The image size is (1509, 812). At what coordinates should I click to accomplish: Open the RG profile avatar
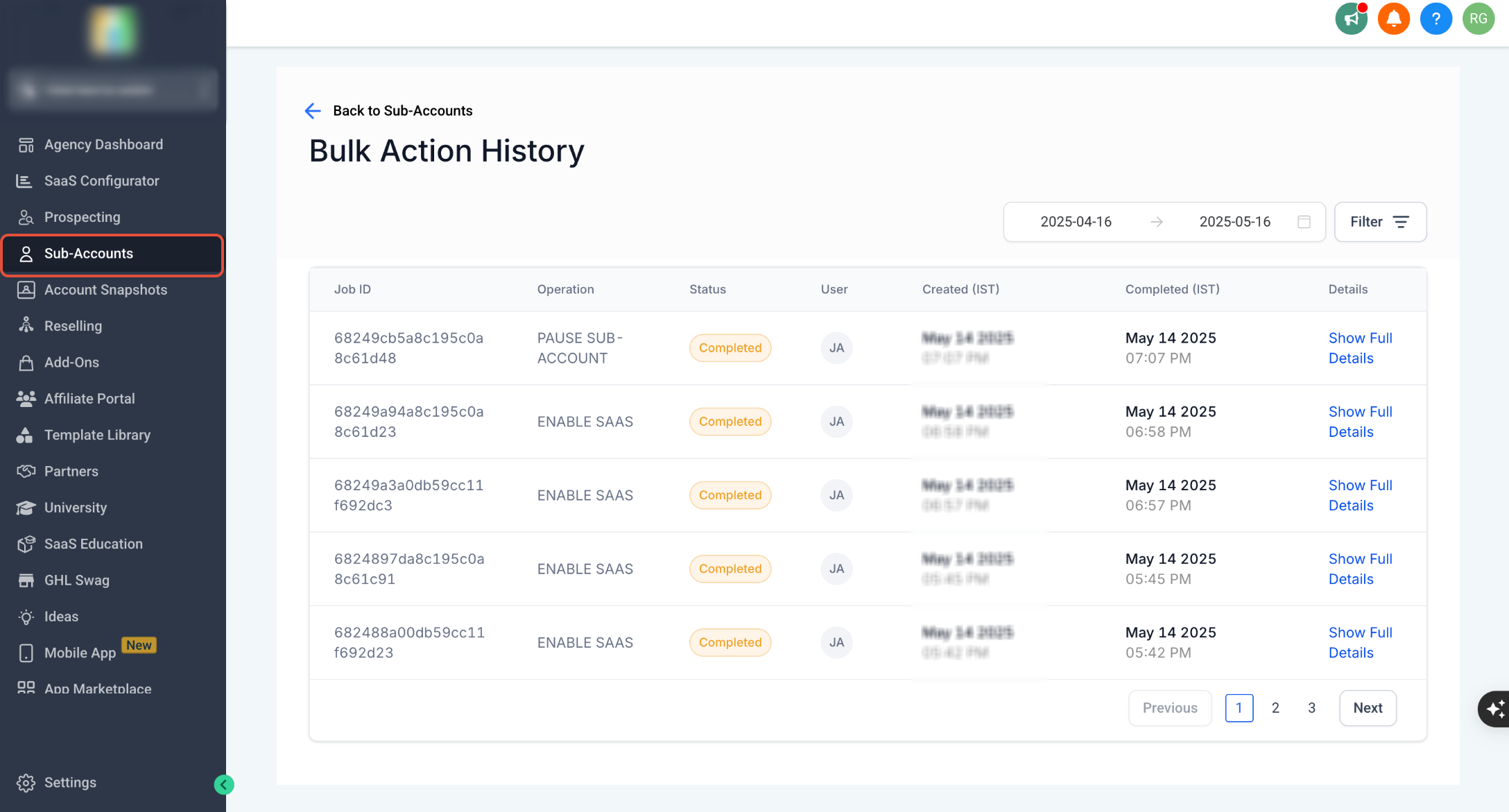(x=1478, y=19)
